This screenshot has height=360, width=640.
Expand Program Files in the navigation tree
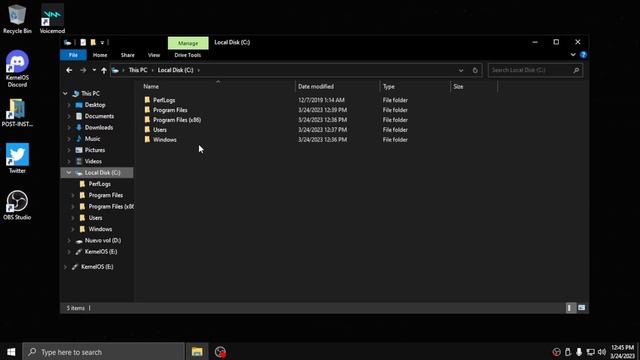coord(73,196)
